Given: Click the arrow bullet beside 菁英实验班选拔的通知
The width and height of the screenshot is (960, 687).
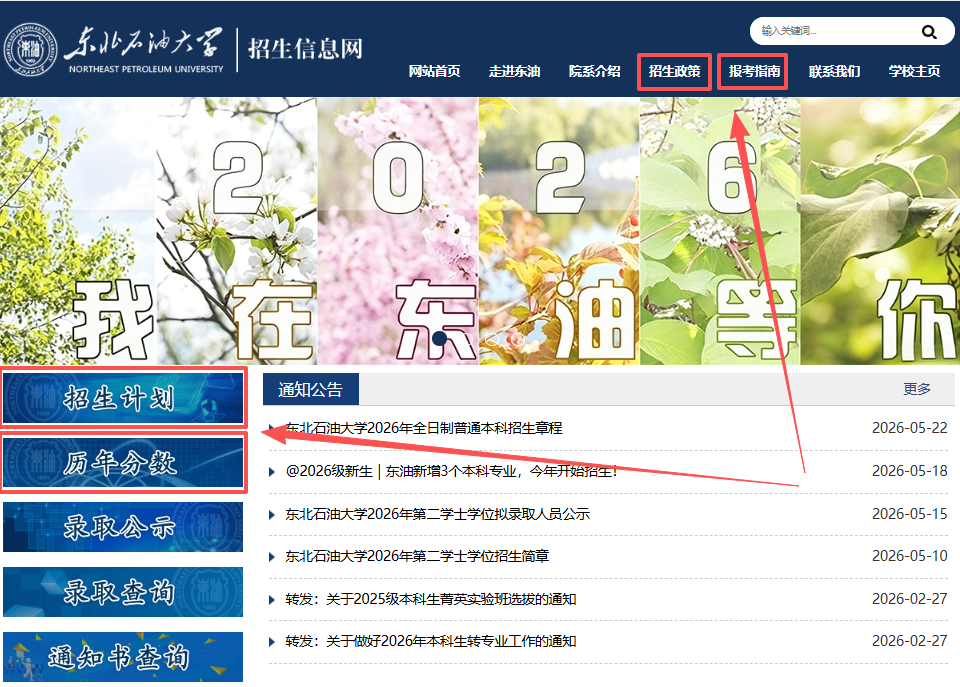Looking at the screenshot, I should 272,599.
